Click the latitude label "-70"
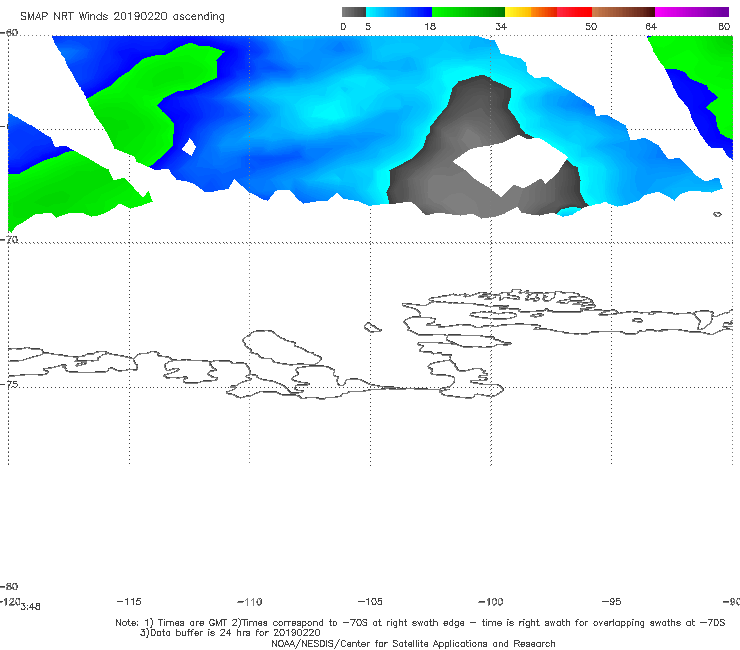Screen dimensions: 740x650 pyautogui.click(x=9, y=240)
